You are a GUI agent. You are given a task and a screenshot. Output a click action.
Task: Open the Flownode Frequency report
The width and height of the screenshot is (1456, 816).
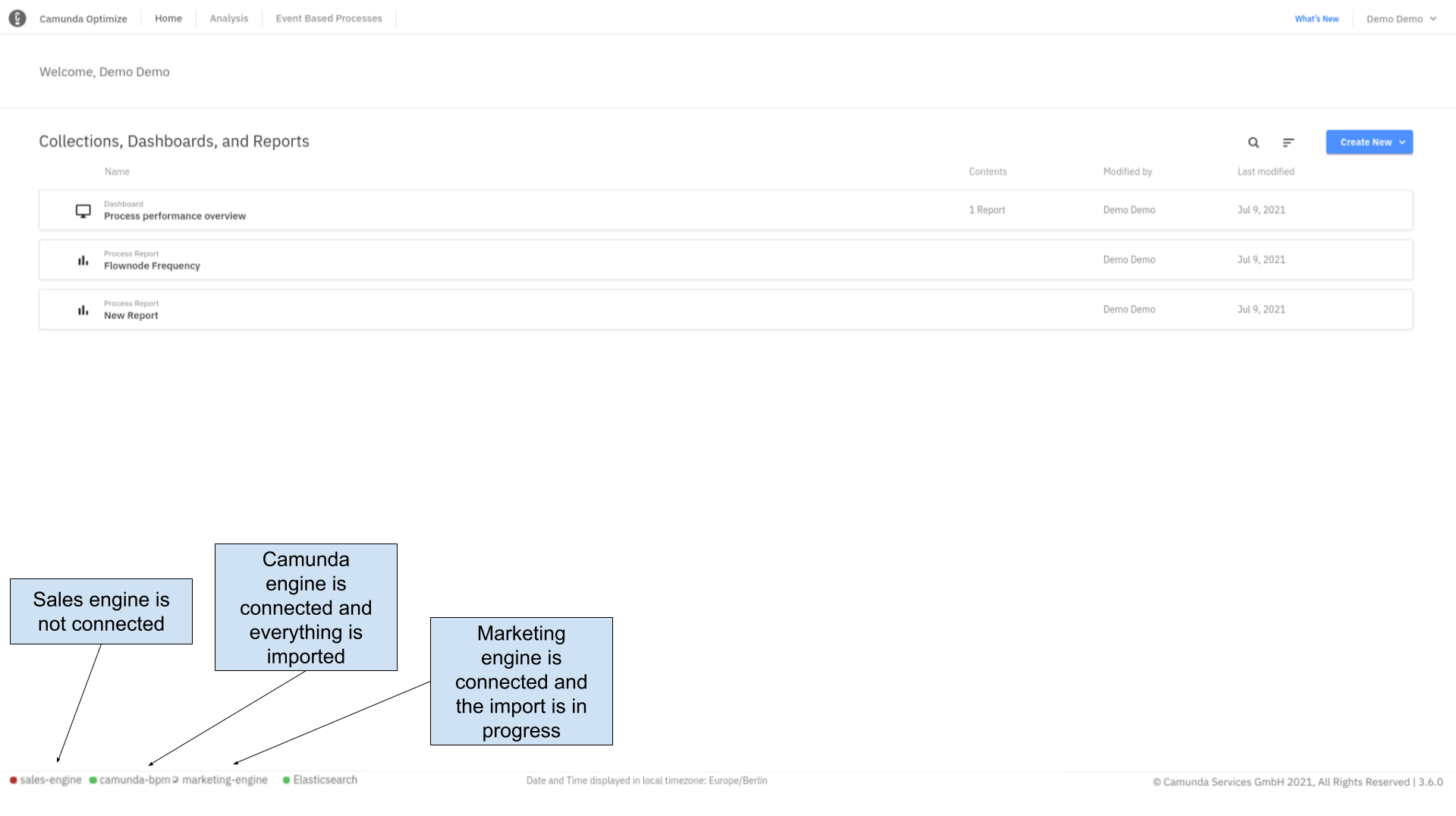click(x=152, y=266)
